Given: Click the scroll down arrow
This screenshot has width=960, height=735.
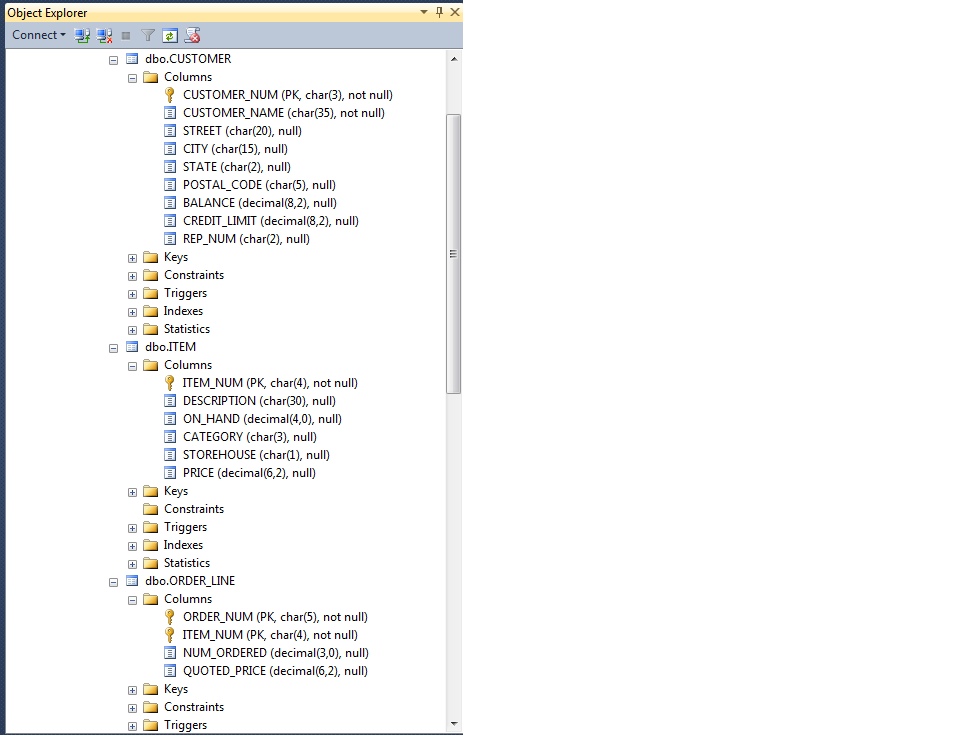Looking at the screenshot, I should [454, 723].
